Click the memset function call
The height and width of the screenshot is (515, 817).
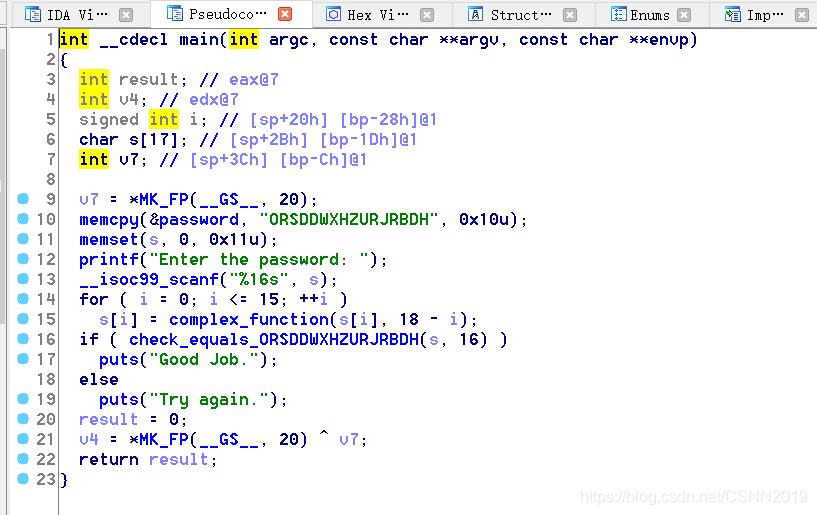click(109, 240)
